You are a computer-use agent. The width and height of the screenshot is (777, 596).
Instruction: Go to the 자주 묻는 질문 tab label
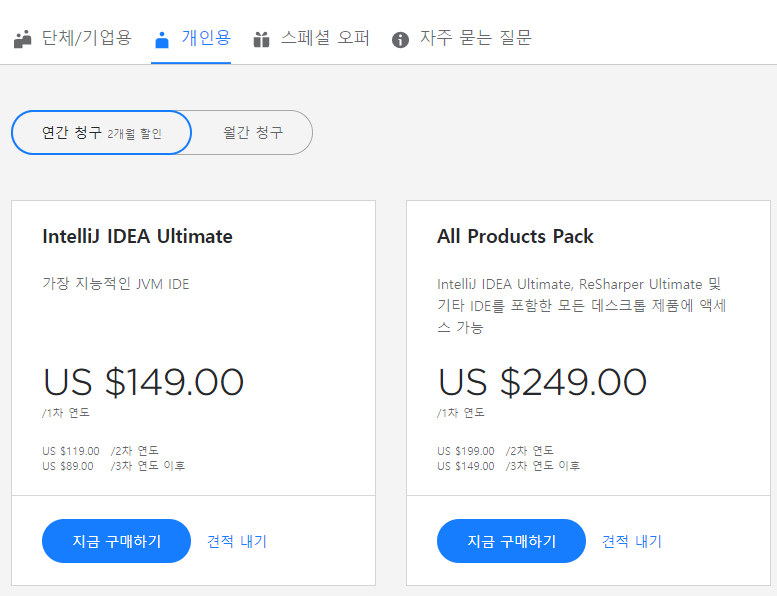(x=475, y=38)
